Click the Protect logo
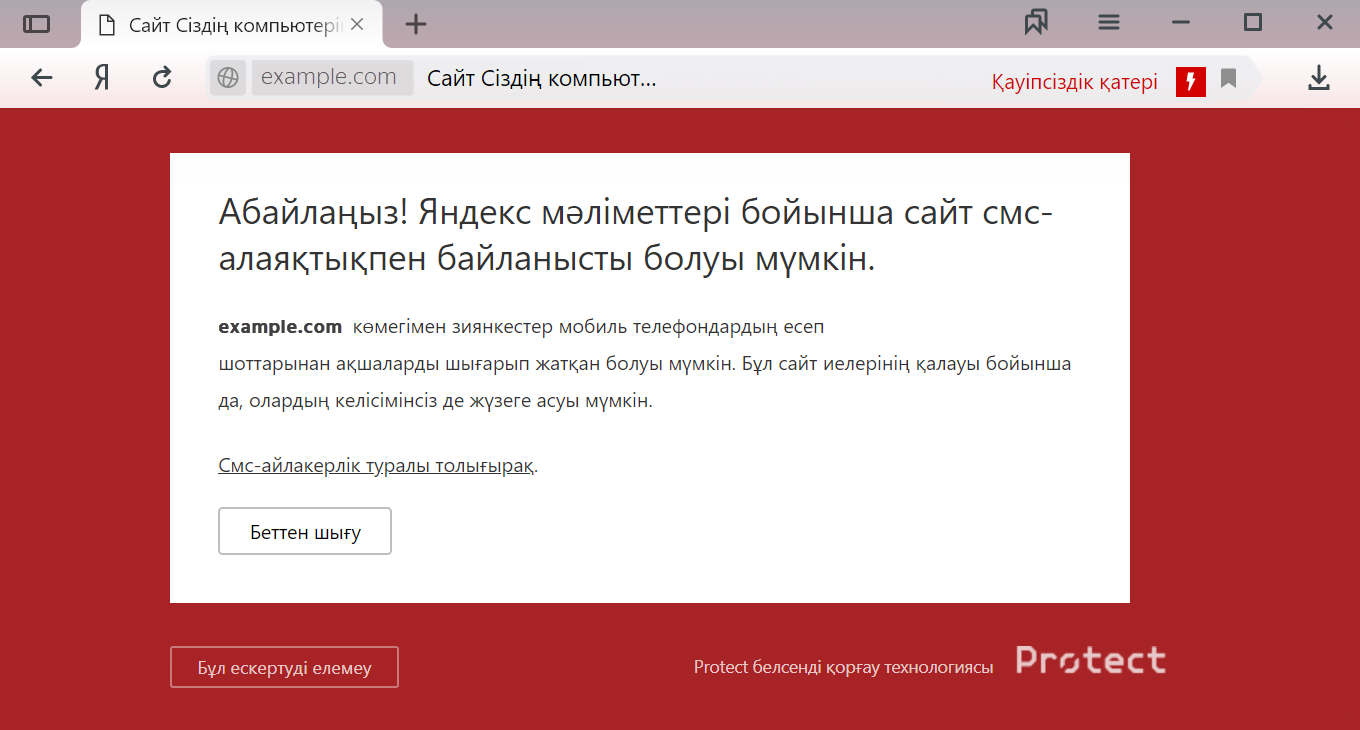 [1091, 660]
